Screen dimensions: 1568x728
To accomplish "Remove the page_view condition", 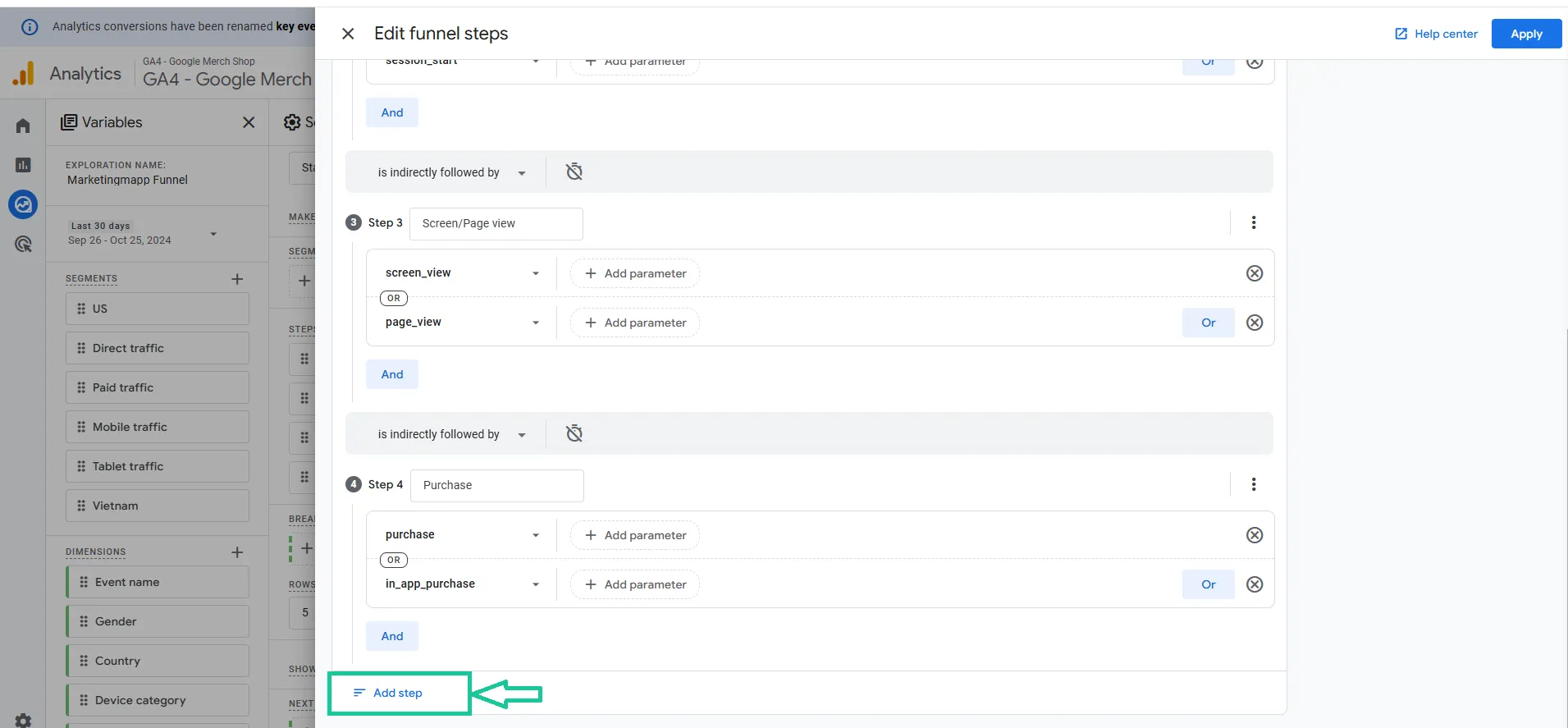I will coord(1255,323).
